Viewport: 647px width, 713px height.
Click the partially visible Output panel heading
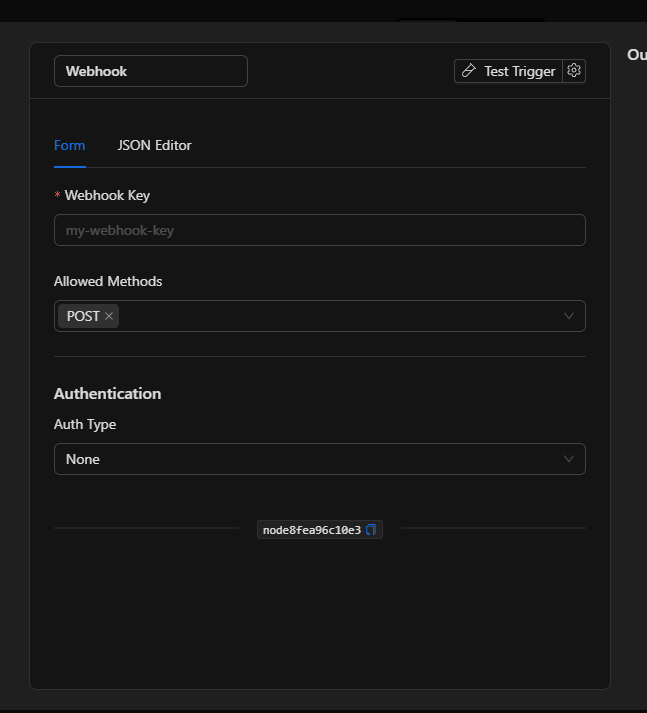(636, 55)
